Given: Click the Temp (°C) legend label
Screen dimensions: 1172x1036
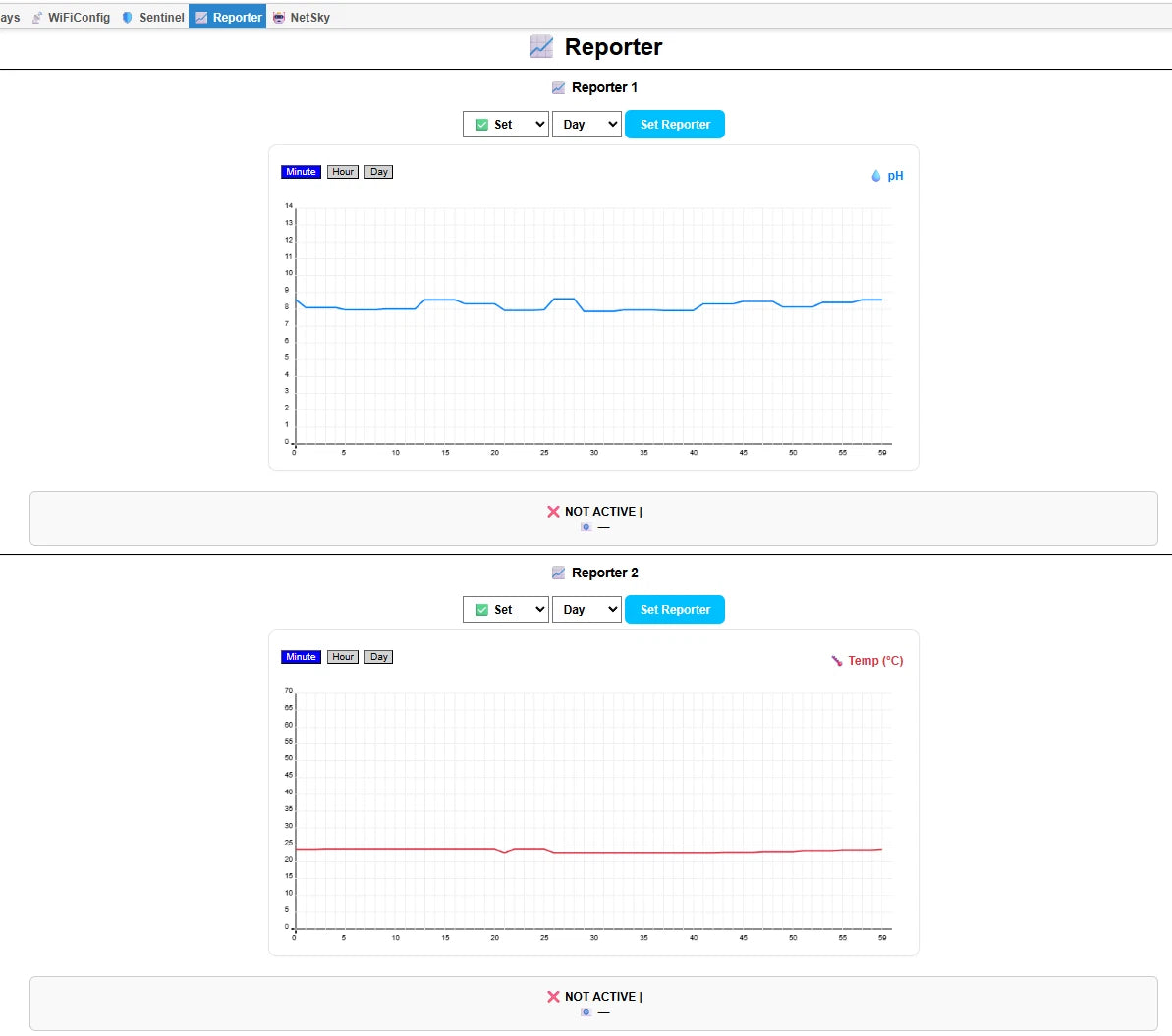Looking at the screenshot, I should (x=875, y=661).
